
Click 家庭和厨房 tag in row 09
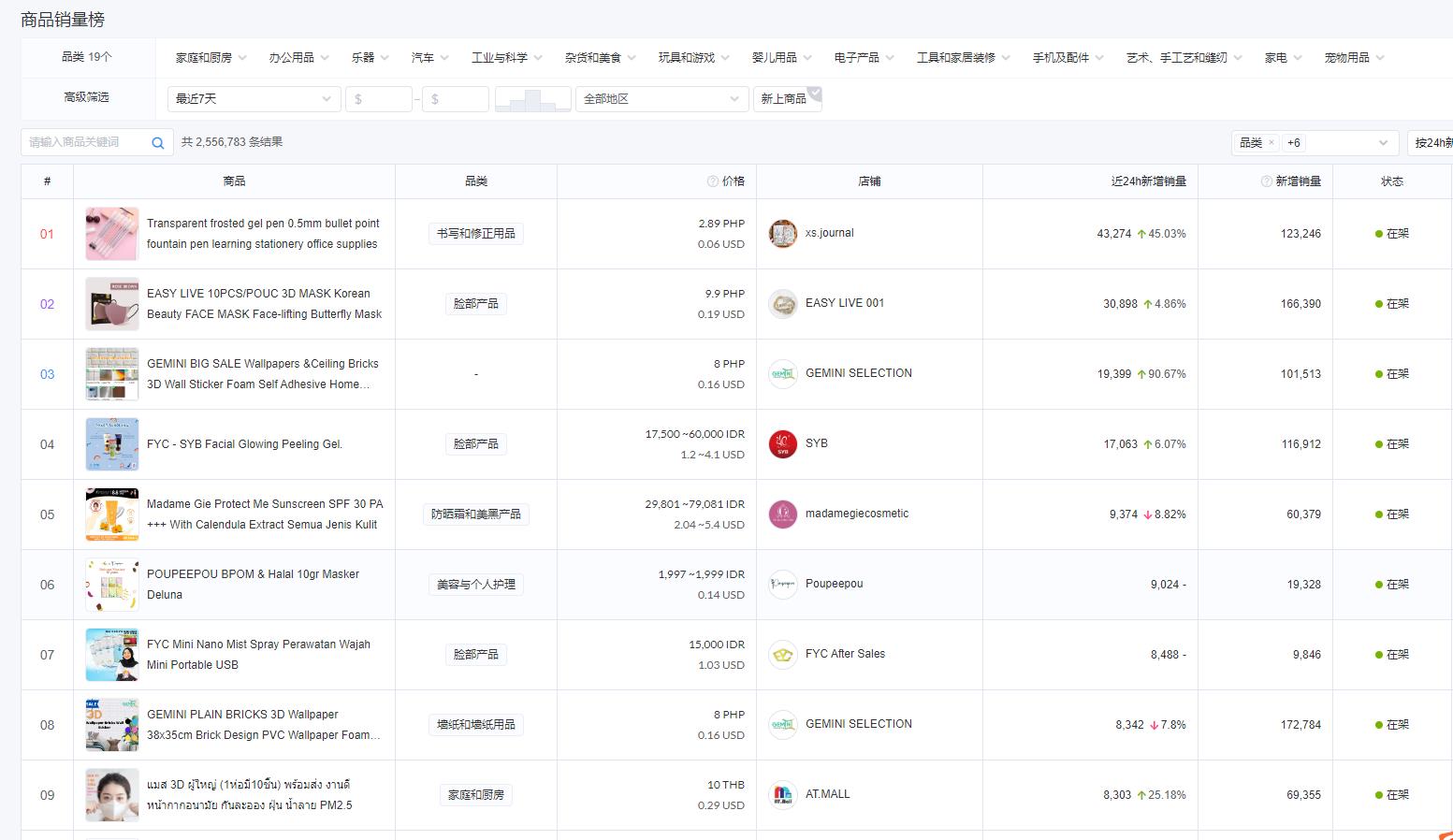[476, 795]
